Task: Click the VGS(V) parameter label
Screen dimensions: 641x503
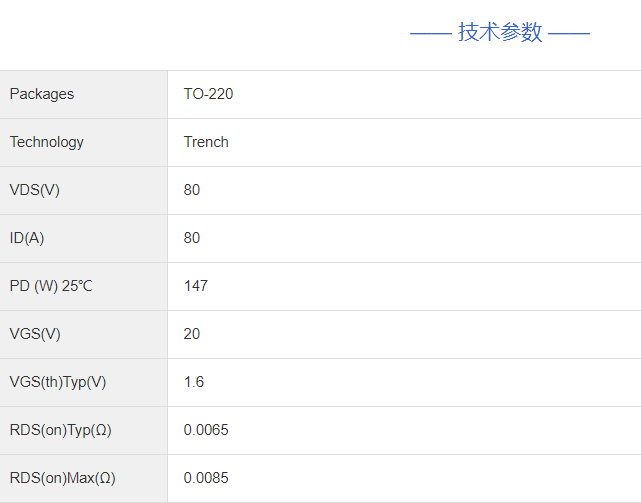Action: 35,334
